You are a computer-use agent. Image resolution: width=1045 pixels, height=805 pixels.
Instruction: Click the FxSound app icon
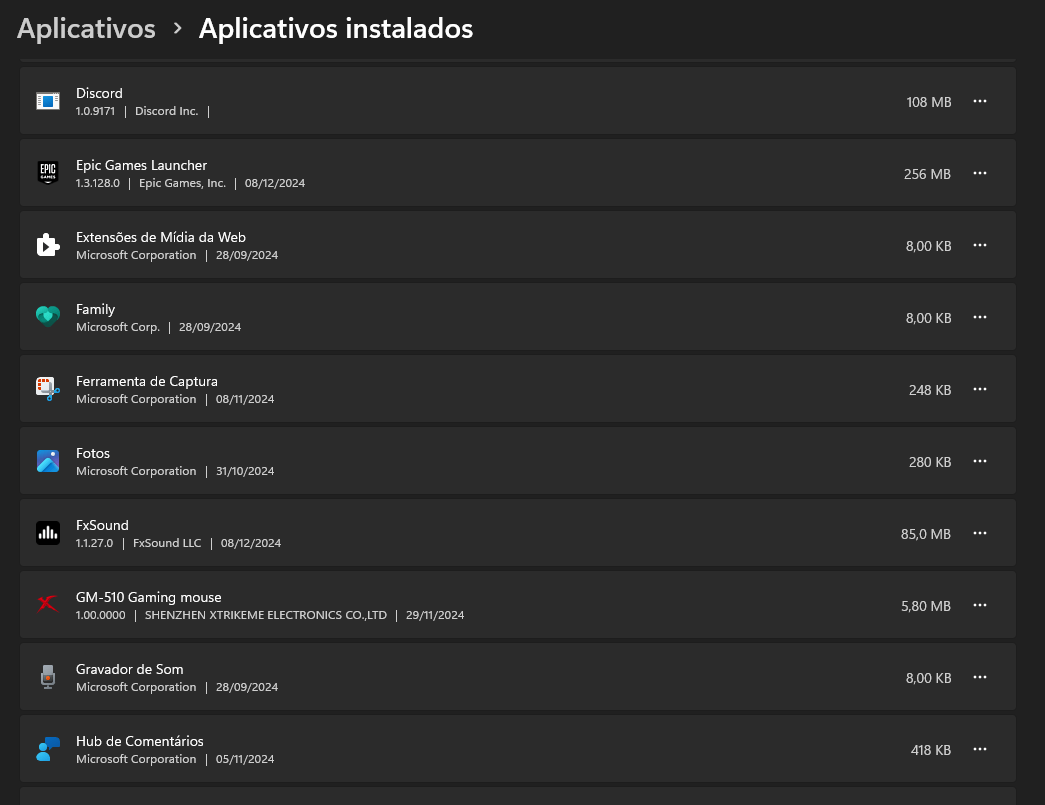coord(48,533)
